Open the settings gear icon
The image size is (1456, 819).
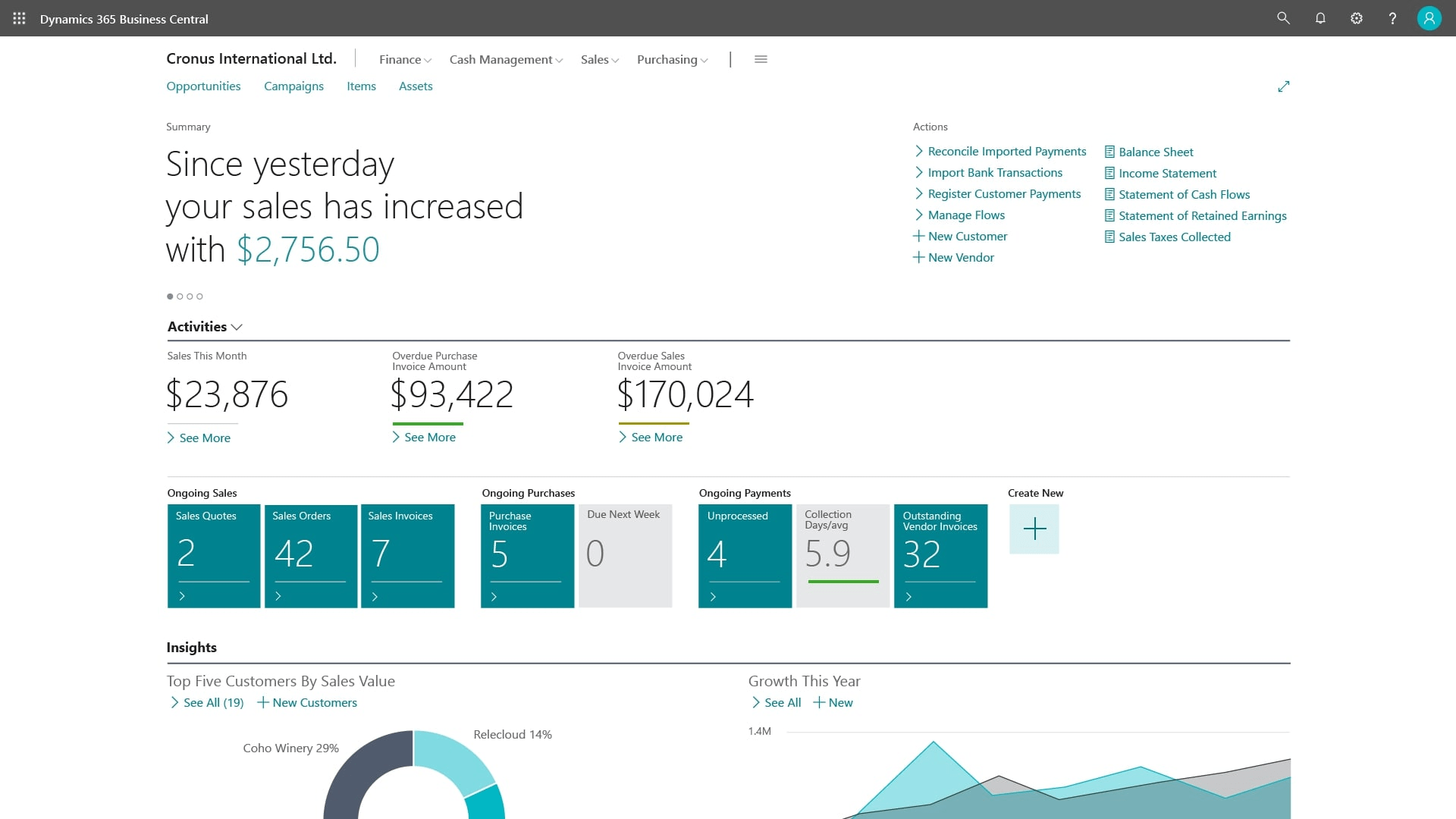(1357, 18)
